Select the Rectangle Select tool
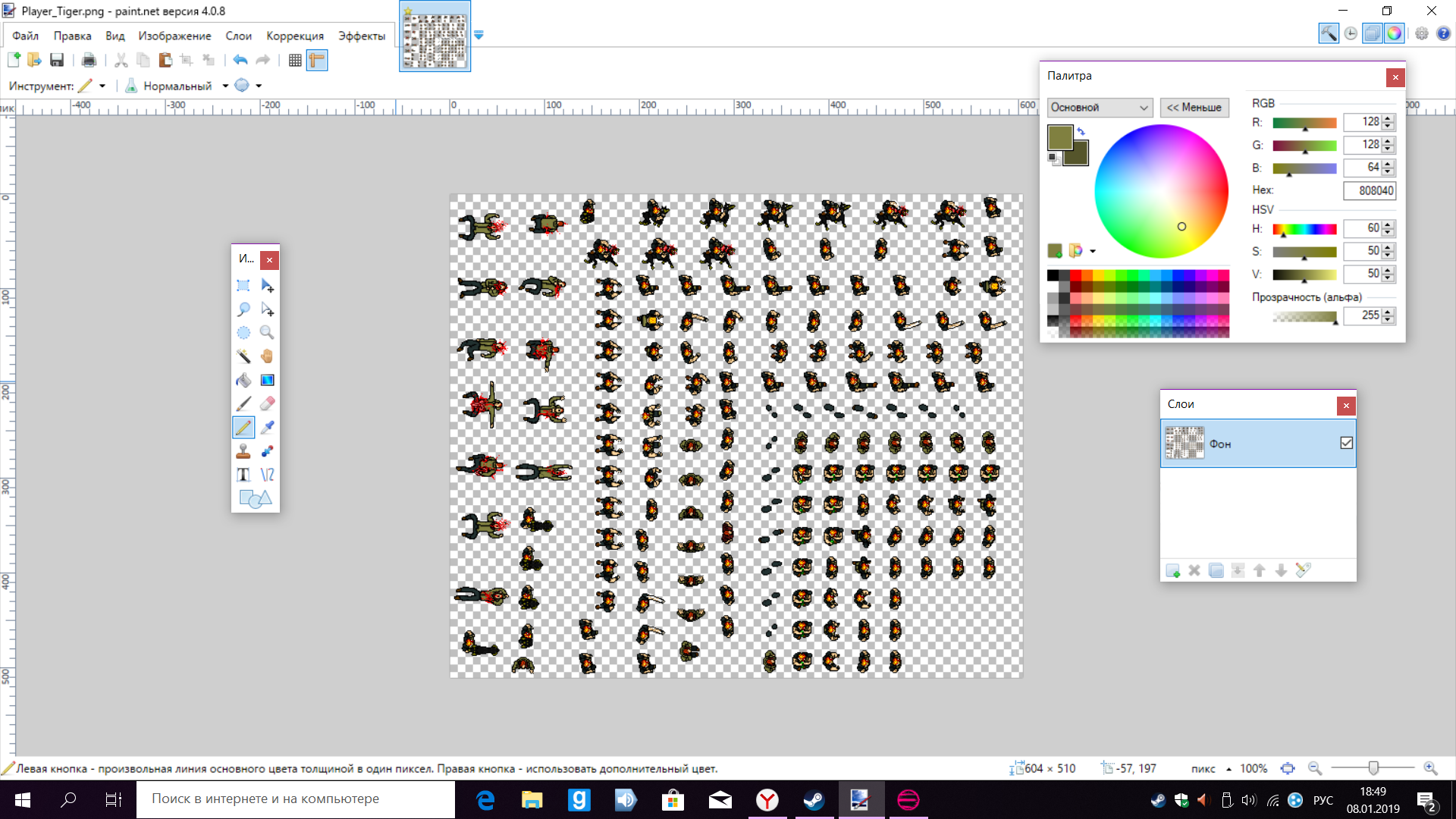Viewport: 1456px width, 819px height. (x=243, y=286)
